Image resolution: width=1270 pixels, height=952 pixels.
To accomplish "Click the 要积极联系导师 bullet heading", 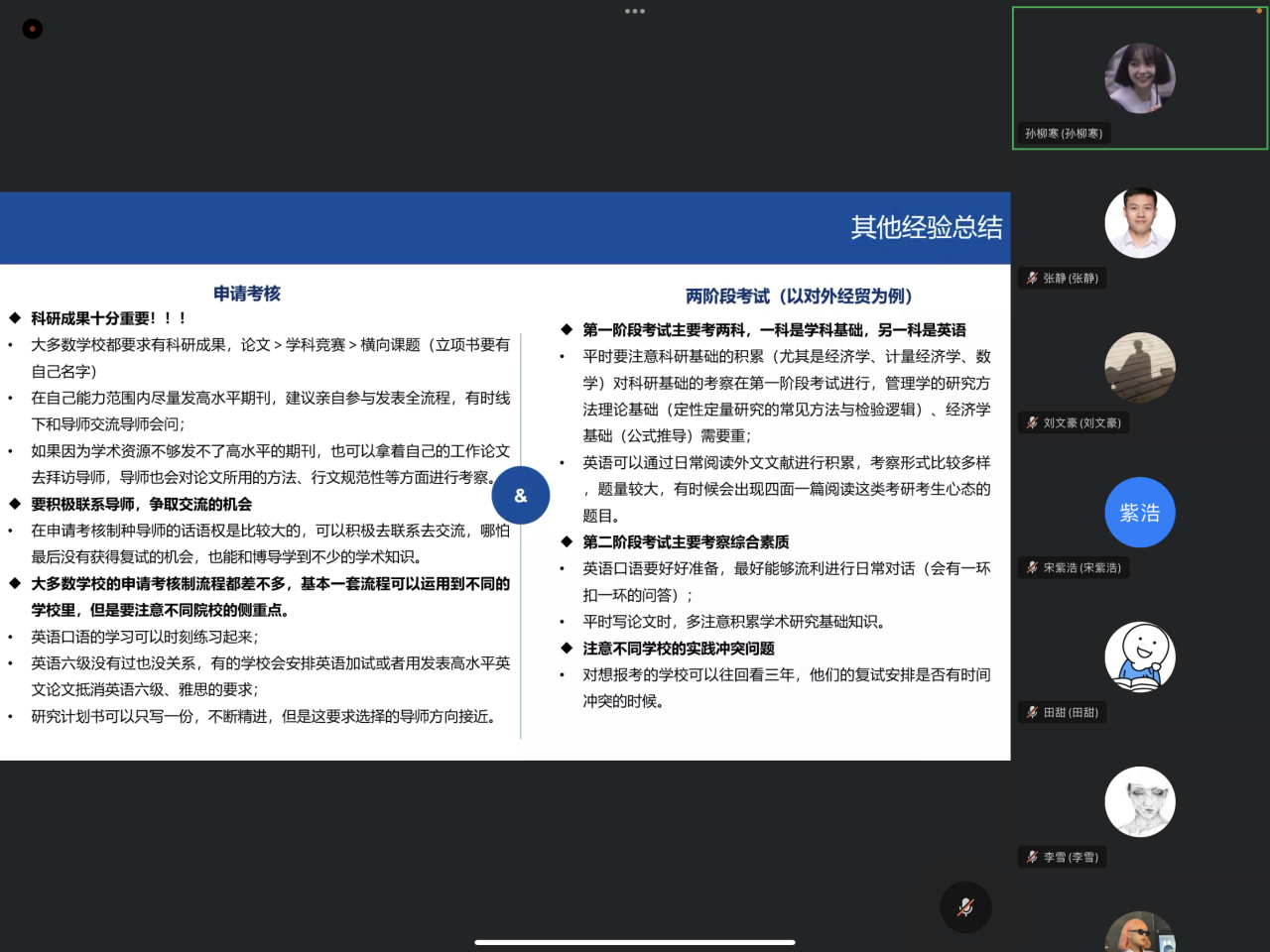I will point(141,504).
